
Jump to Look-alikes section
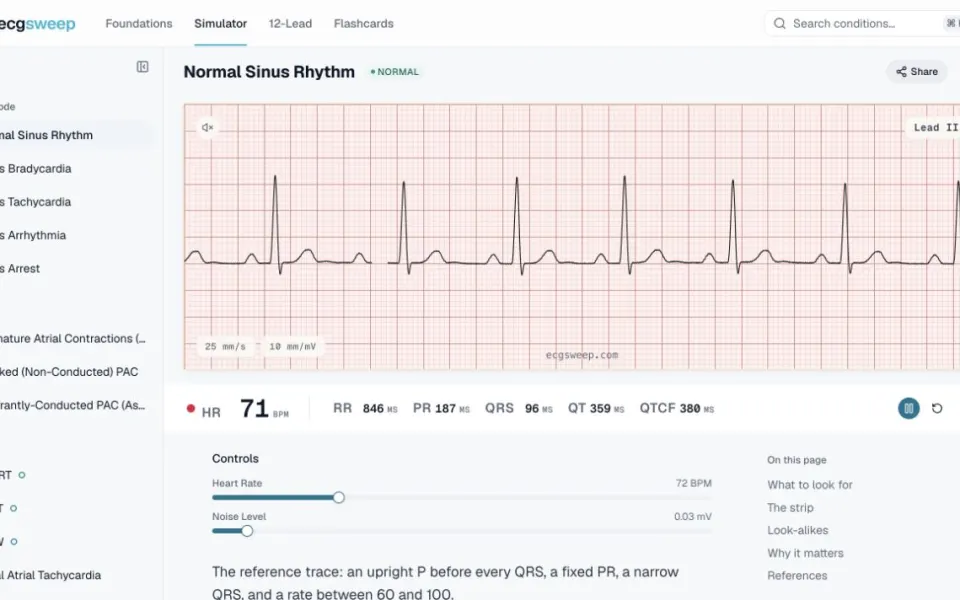[x=797, y=530]
